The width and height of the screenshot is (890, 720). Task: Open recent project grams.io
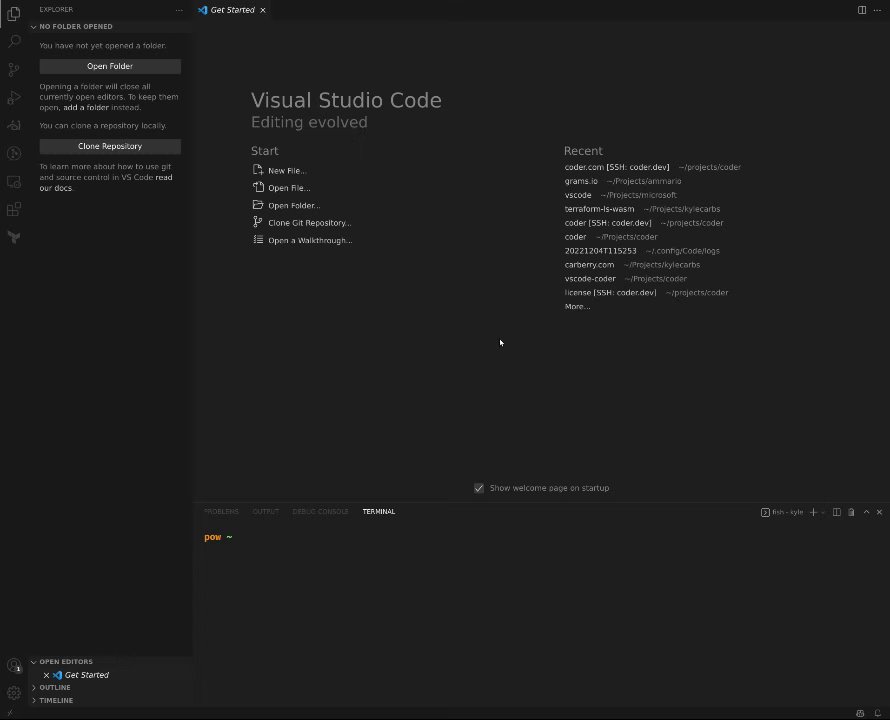click(581, 181)
